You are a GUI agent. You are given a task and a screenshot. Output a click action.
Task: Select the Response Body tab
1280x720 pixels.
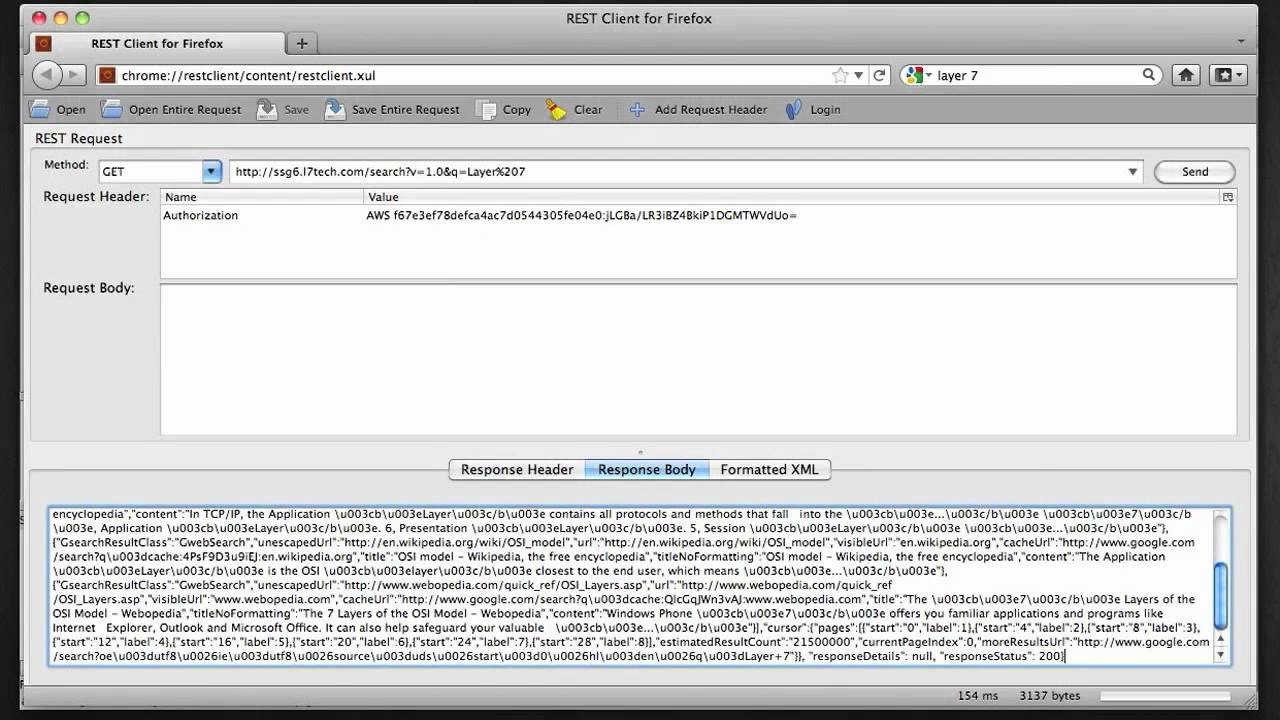(647, 469)
